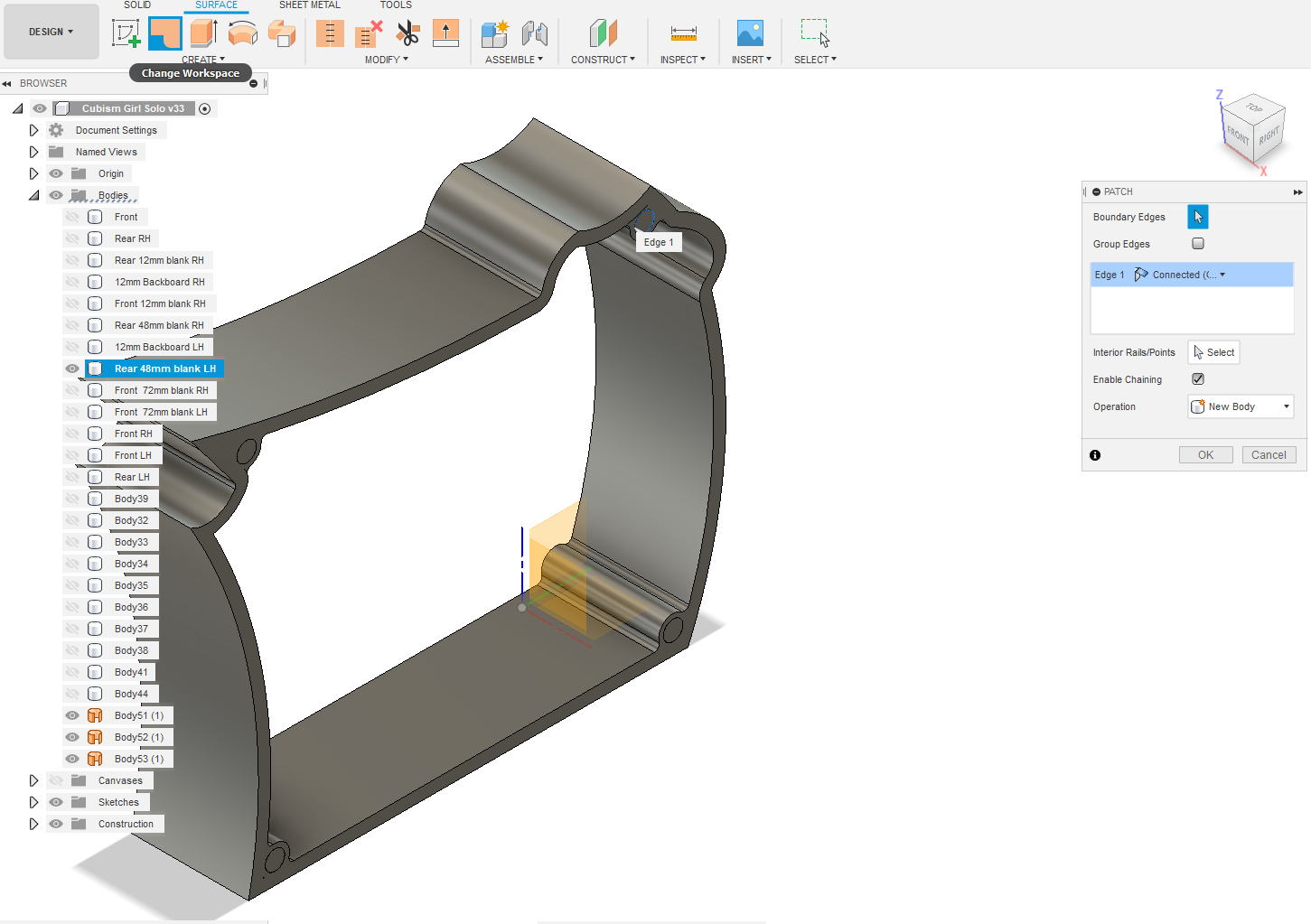The image size is (1311, 924).
Task: Show the Front body via eye icon
Action: (72, 217)
